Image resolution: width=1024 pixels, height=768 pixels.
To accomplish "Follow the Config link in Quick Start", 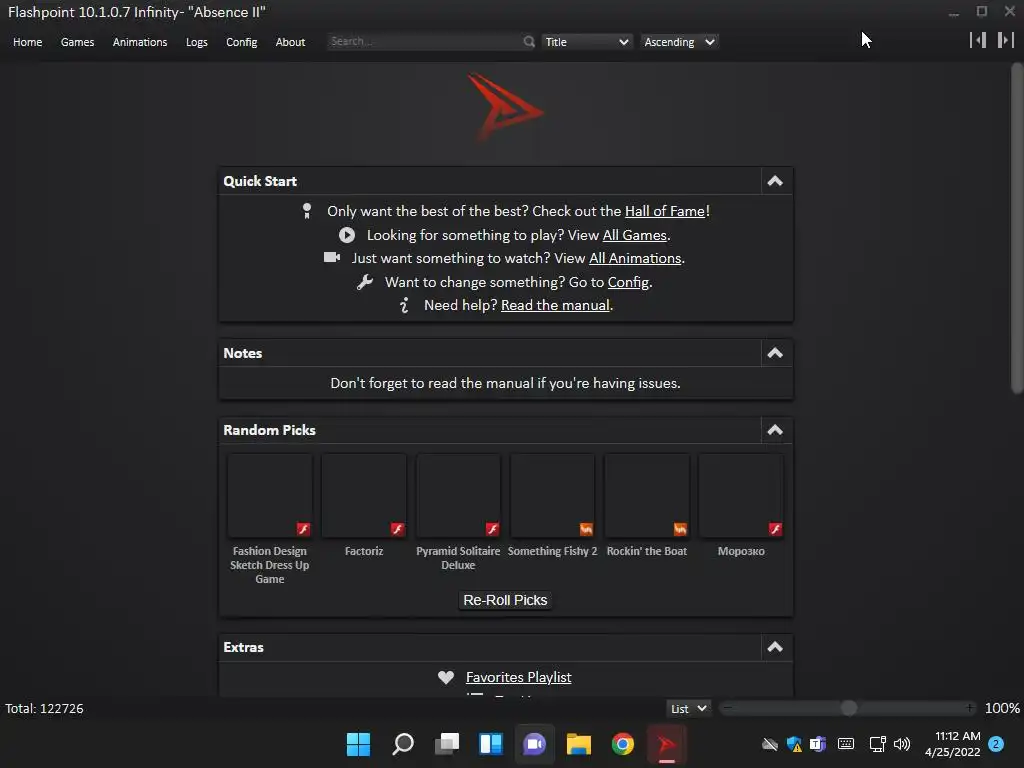I will (628, 282).
